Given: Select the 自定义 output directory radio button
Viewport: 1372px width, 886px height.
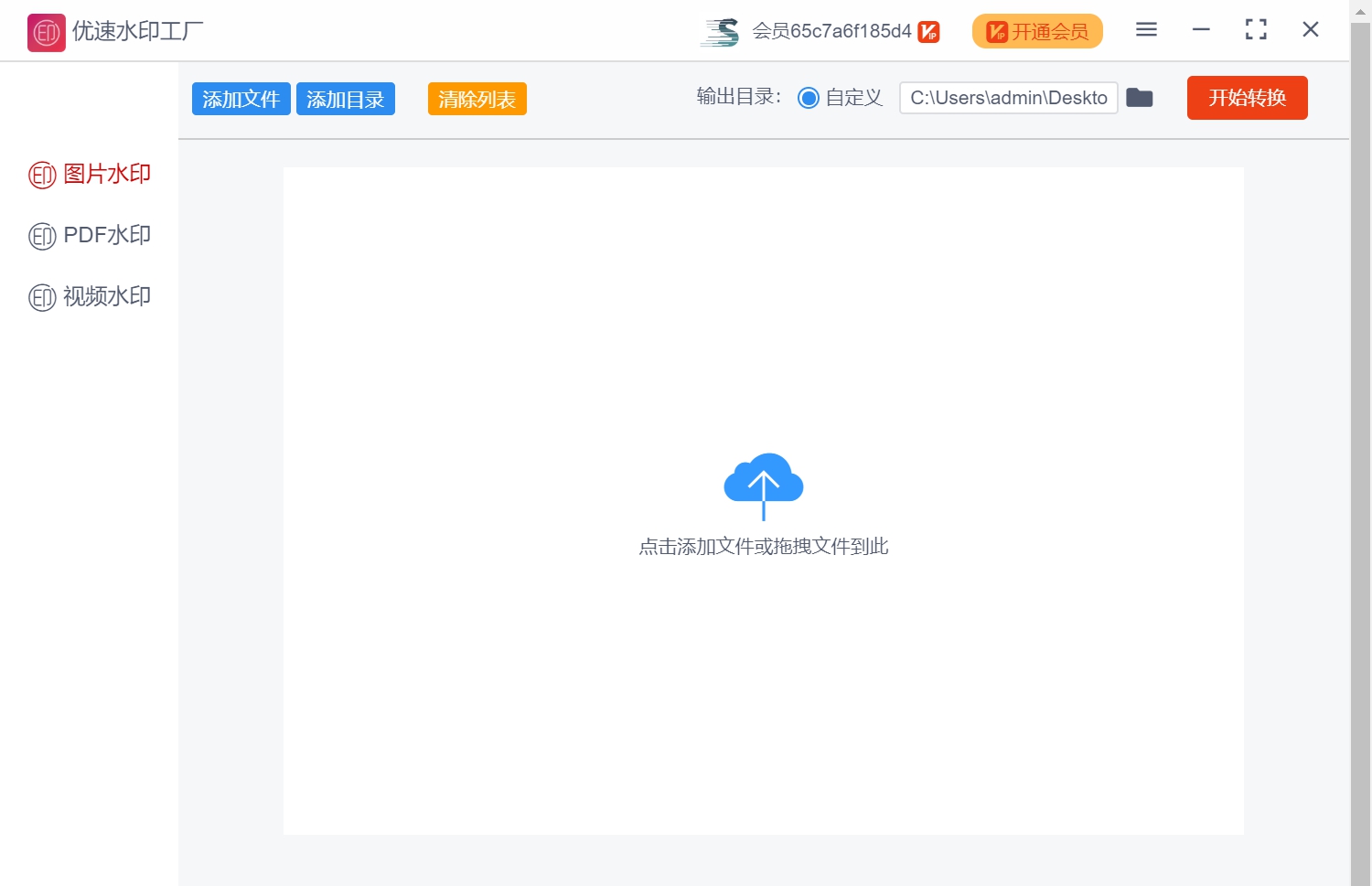Looking at the screenshot, I should (809, 98).
